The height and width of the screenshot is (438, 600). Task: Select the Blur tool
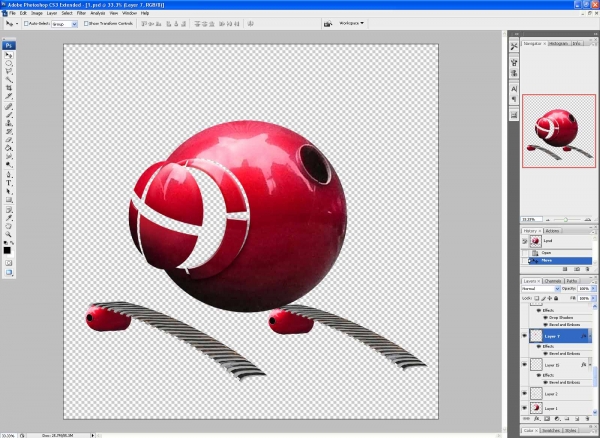point(8,156)
